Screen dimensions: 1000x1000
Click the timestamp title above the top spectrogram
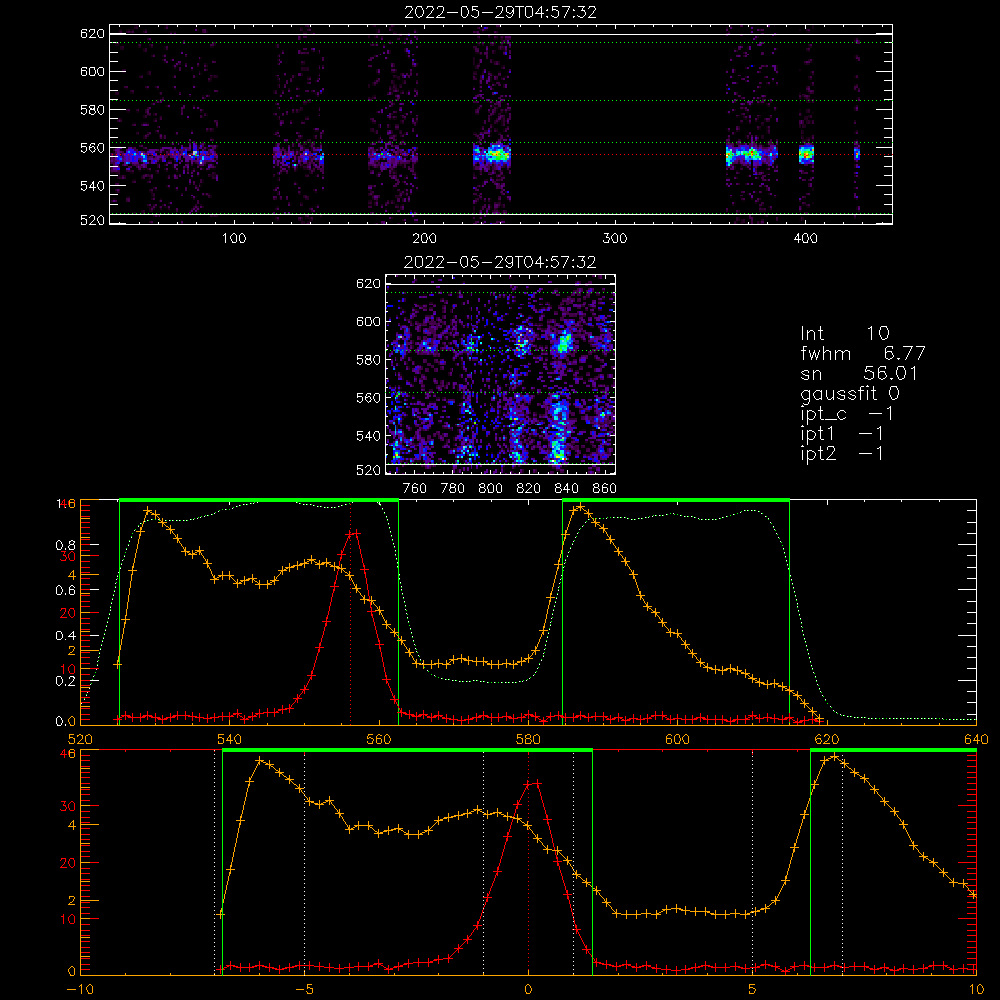pos(500,12)
